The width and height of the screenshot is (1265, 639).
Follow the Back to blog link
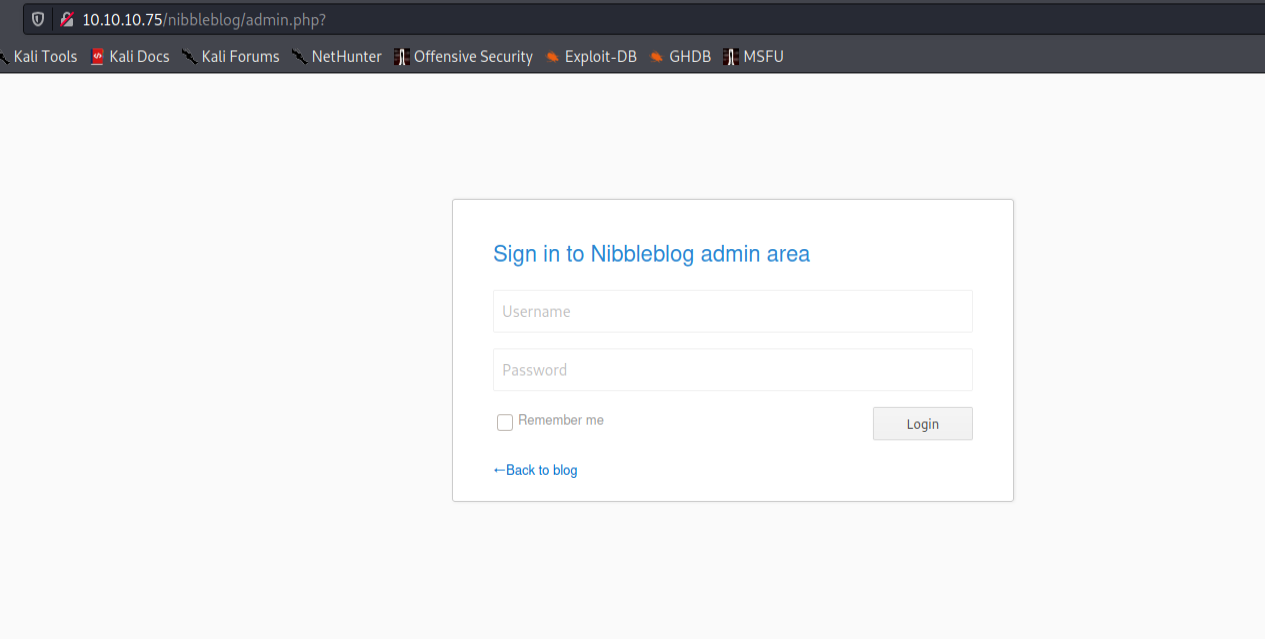point(535,469)
